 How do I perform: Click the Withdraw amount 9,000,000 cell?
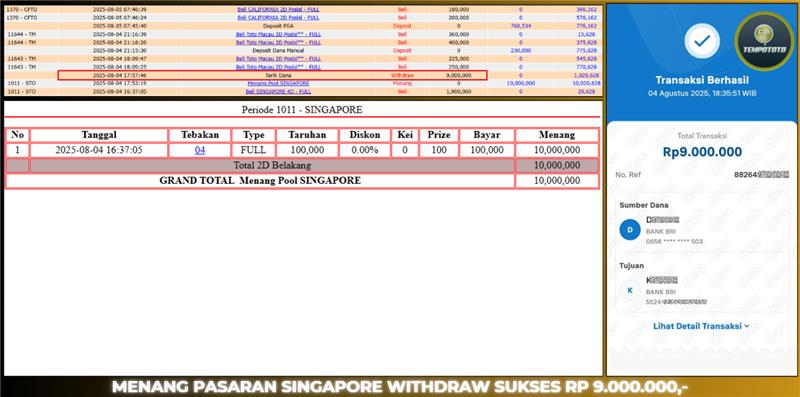pyautogui.click(x=458, y=75)
